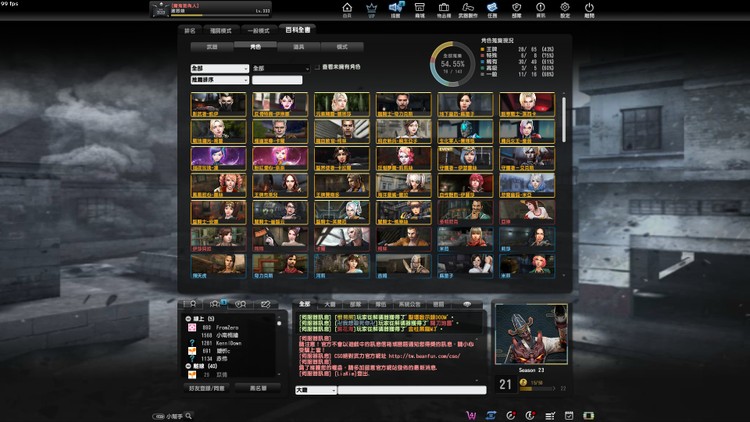
Task: Click the purple W icon at bottom
Action: pyautogui.click(x=471, y=415)
